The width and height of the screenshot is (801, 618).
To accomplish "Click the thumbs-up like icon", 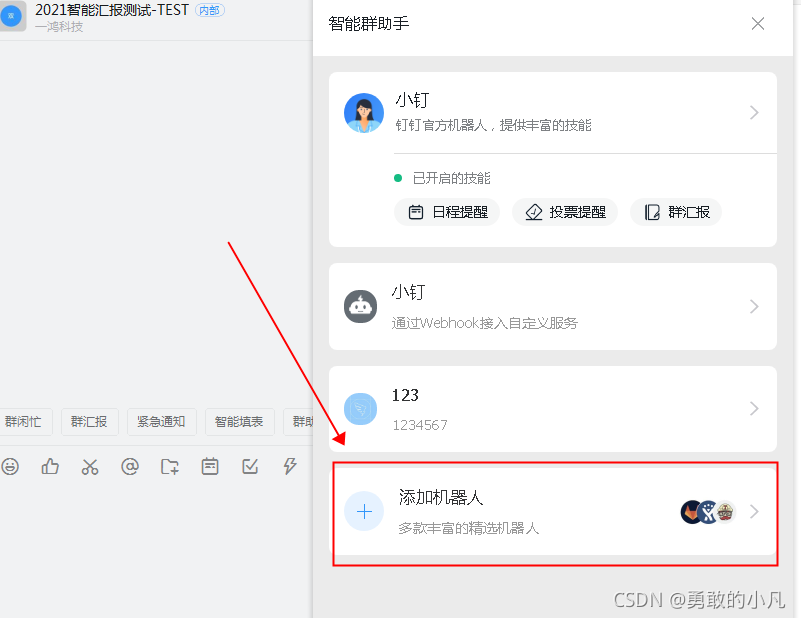I will click(x=50, y=466).
